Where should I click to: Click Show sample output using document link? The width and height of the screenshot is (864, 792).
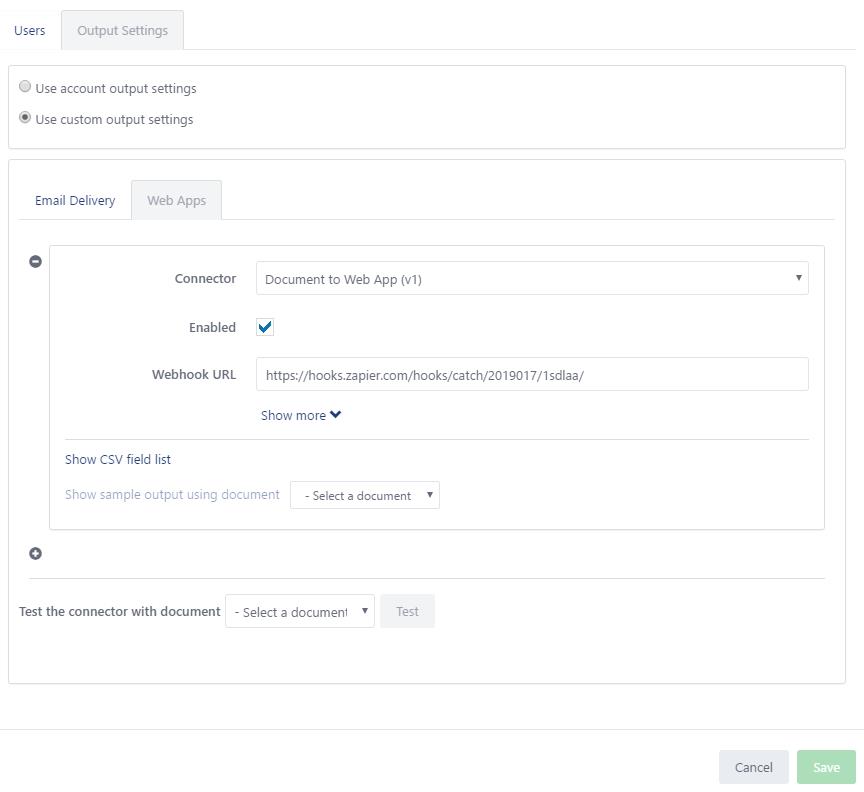click(172, 494)
